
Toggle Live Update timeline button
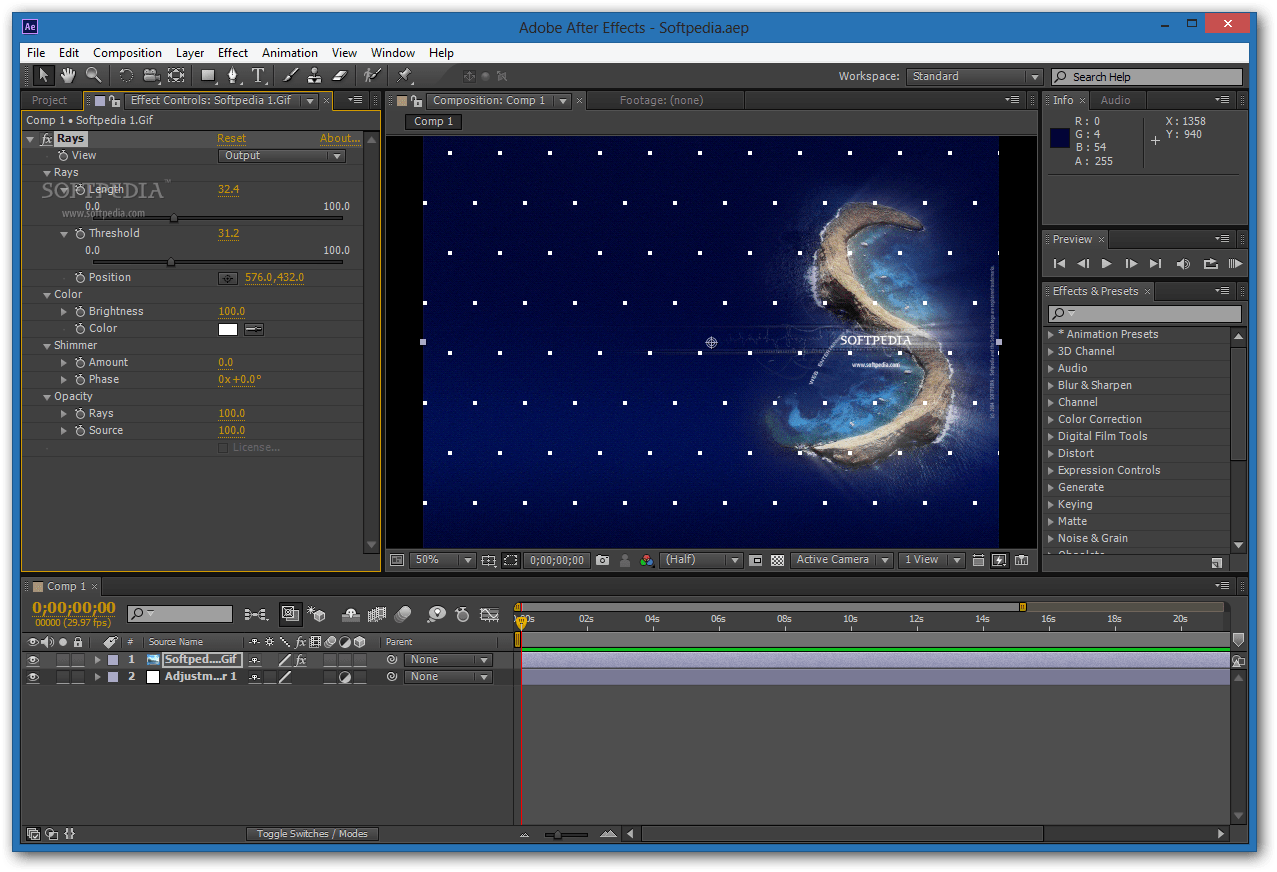pyautogui.click(x=291, y=614)
